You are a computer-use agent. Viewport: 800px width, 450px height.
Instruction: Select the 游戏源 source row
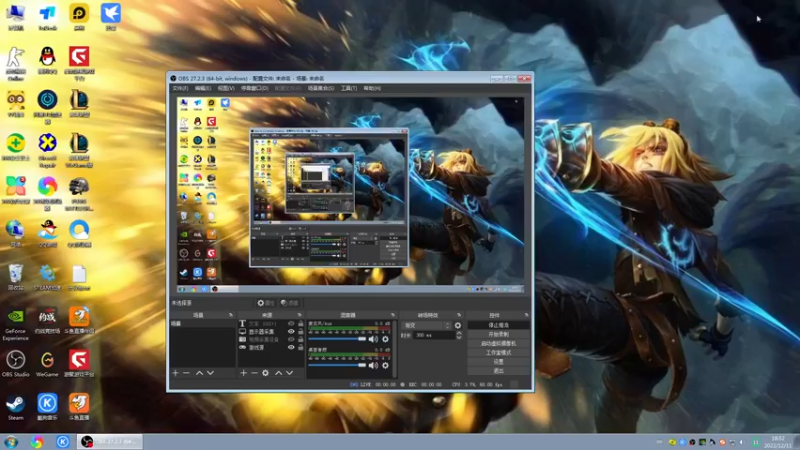pyautogui.click(x=271, y=347)
